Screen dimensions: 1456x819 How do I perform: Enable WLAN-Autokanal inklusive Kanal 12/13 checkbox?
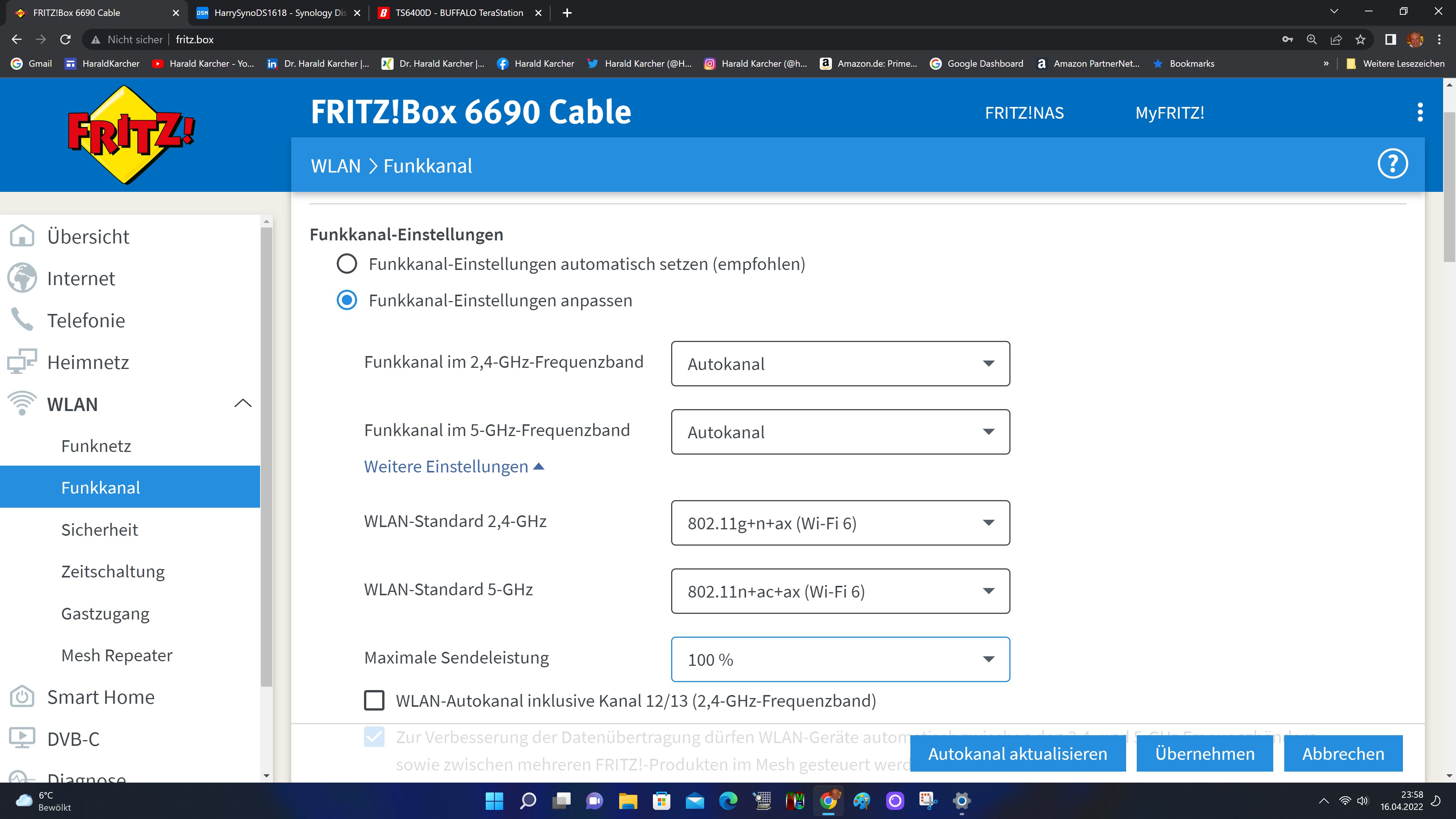(374, 700)
